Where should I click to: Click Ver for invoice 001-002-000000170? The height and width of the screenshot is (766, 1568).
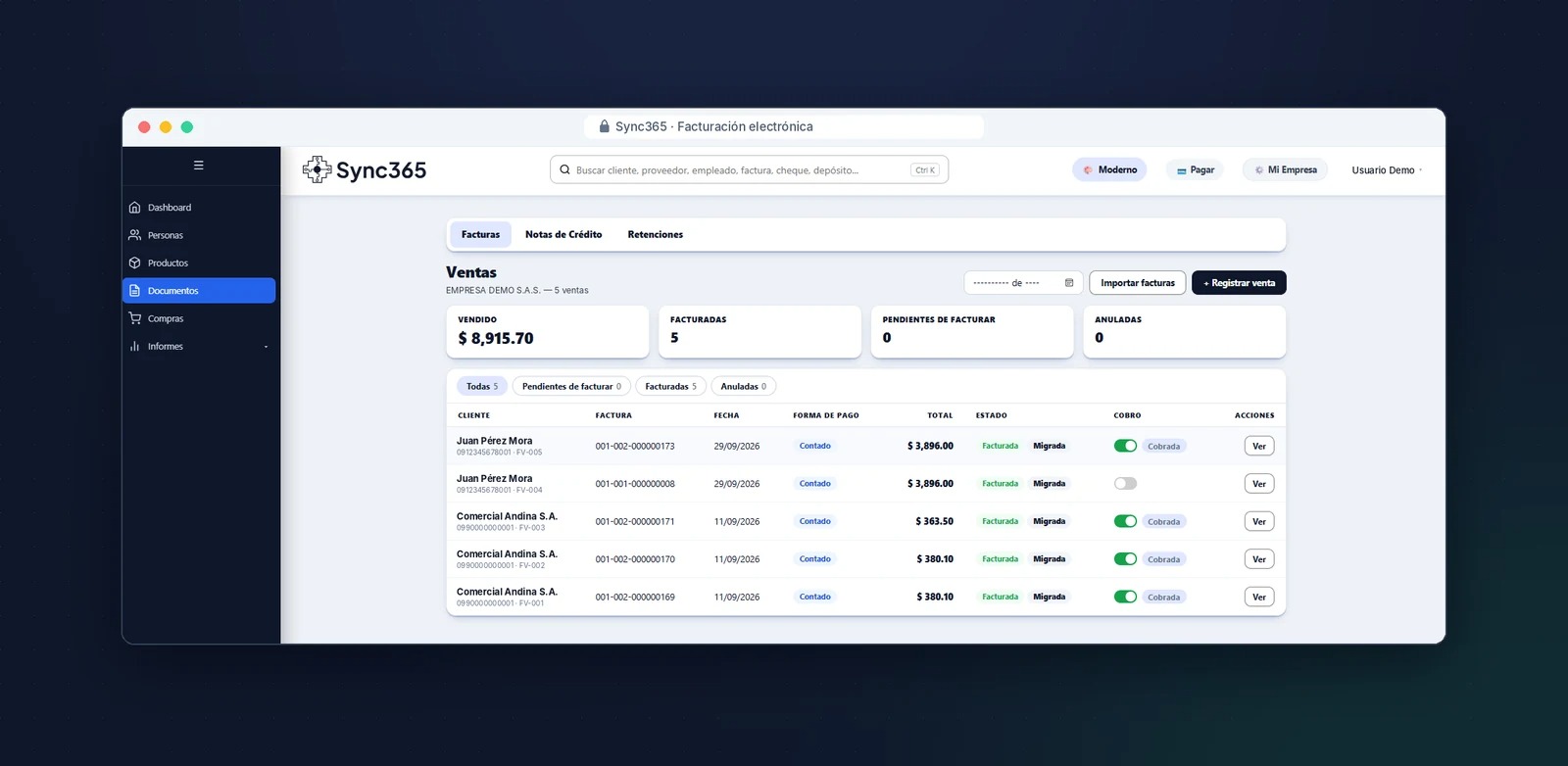[x=1259, y=558]
